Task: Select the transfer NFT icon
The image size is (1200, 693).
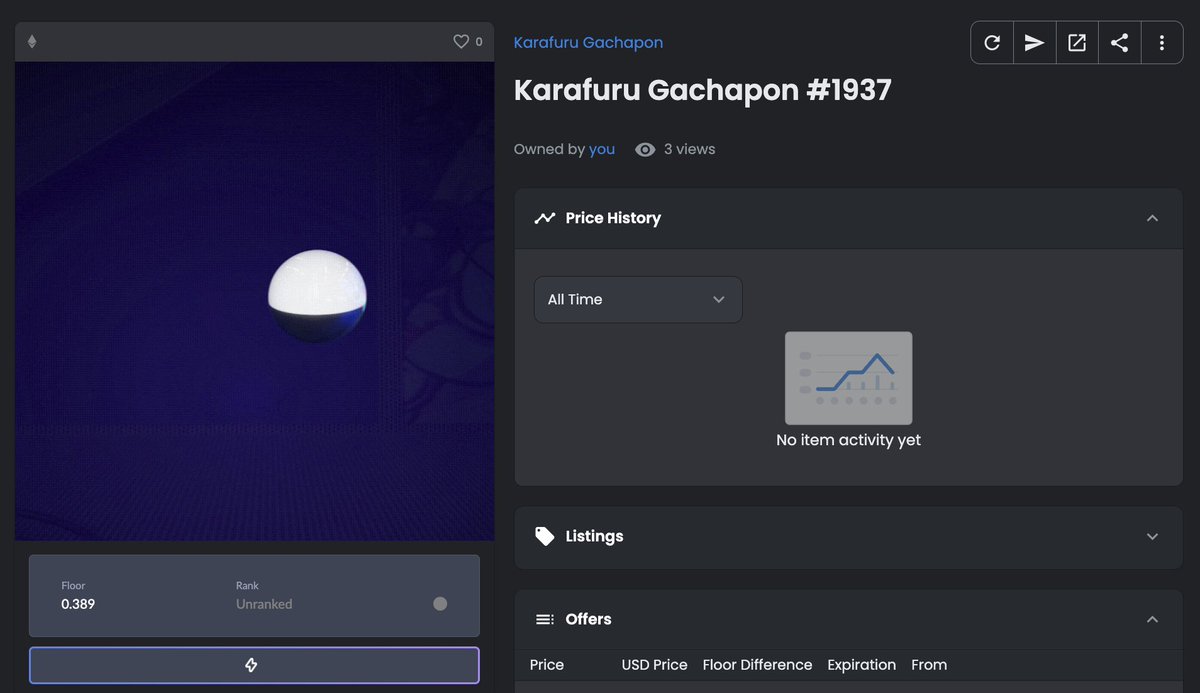Action: [1034, 42]
